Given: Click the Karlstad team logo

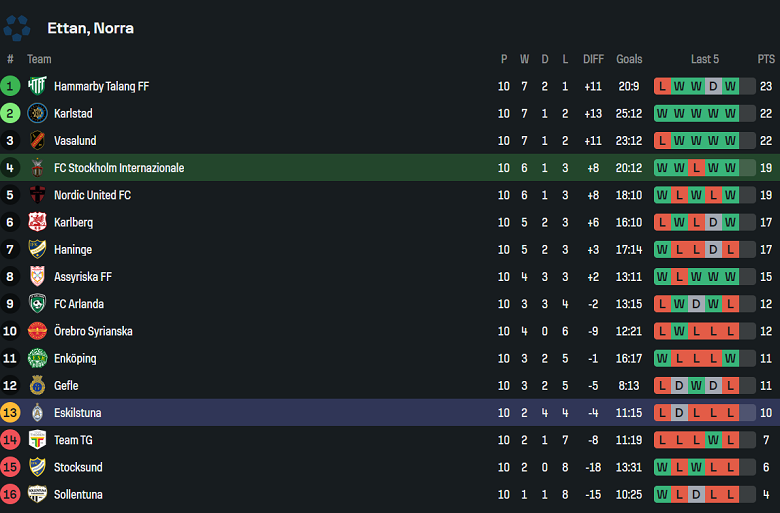Looking at the screenshot, I should [x=37, y=113].
